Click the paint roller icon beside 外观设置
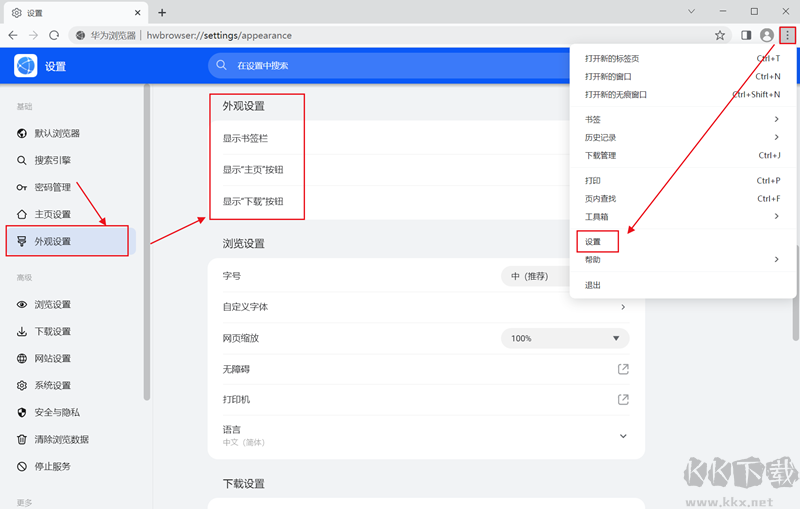 click(21, 241)
